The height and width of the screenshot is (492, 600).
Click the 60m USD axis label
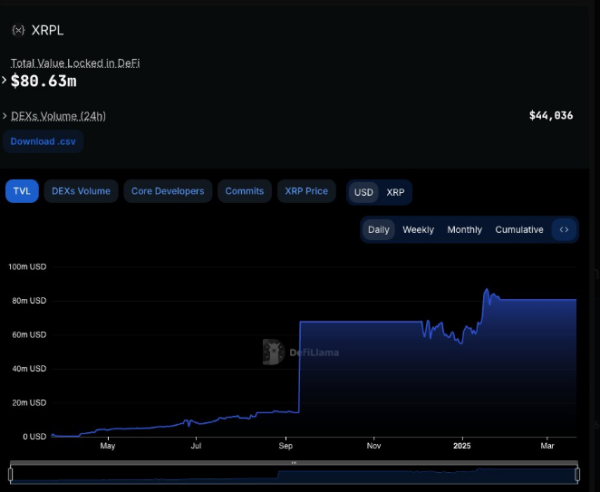coord(29,335)
